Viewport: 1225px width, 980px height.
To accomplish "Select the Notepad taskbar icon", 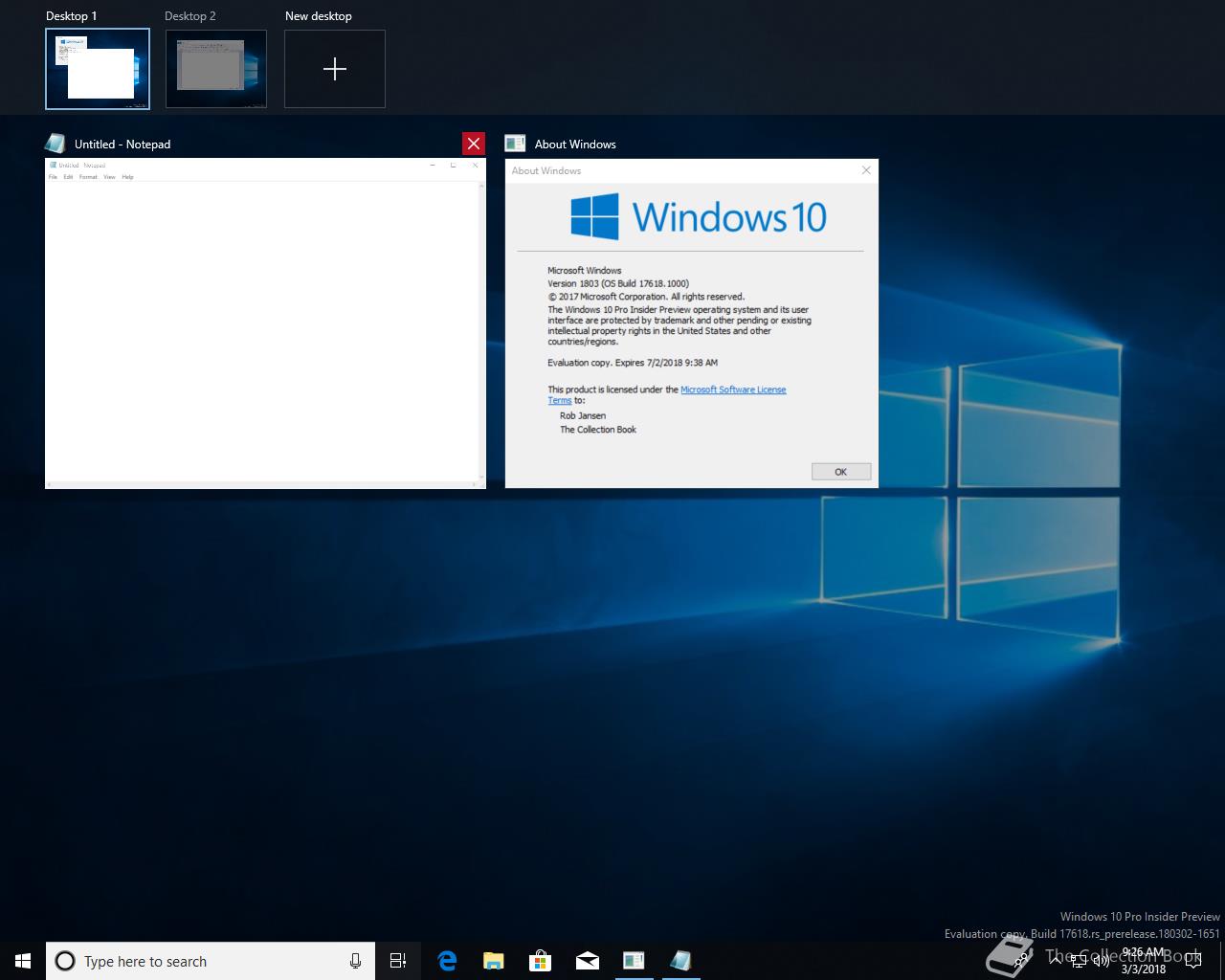I will coord(680,961).
